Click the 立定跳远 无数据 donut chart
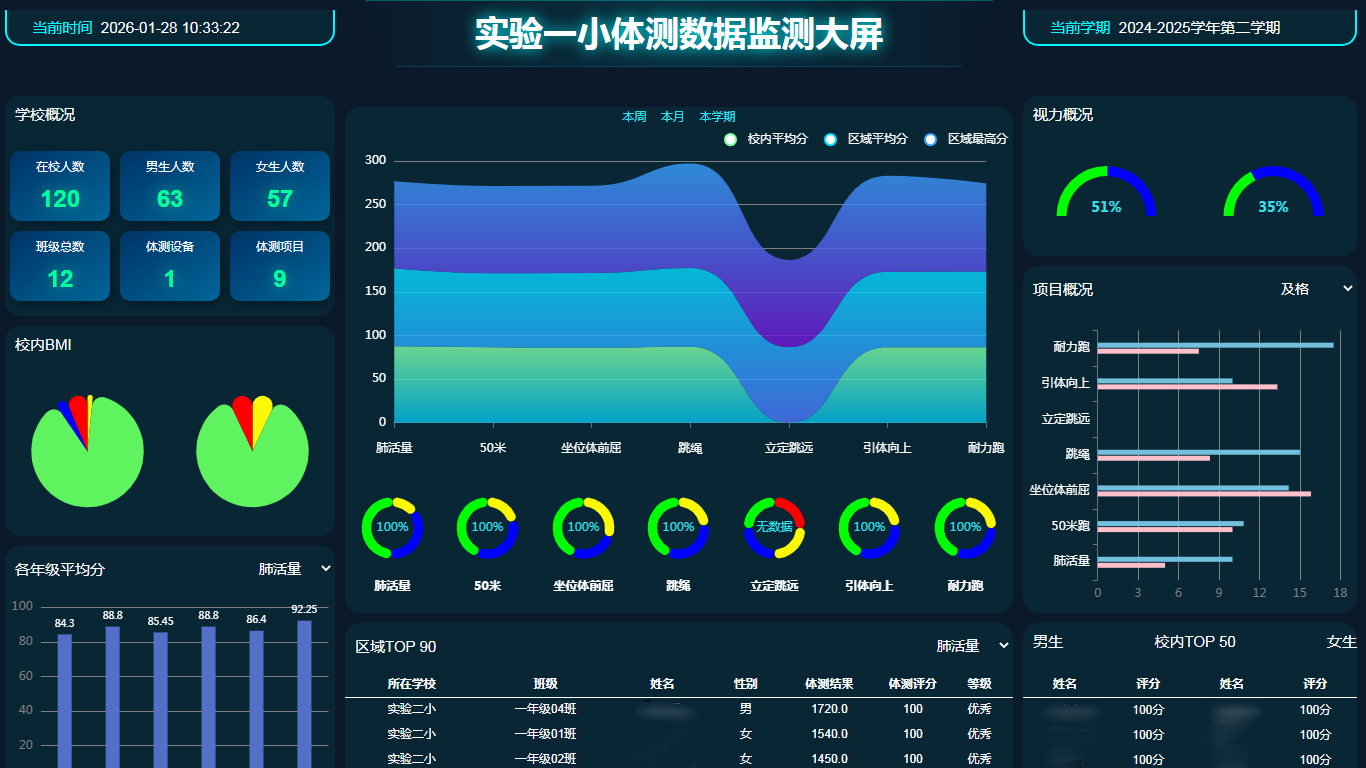Screen dimensions: 1366x768 tap(774, 527)
